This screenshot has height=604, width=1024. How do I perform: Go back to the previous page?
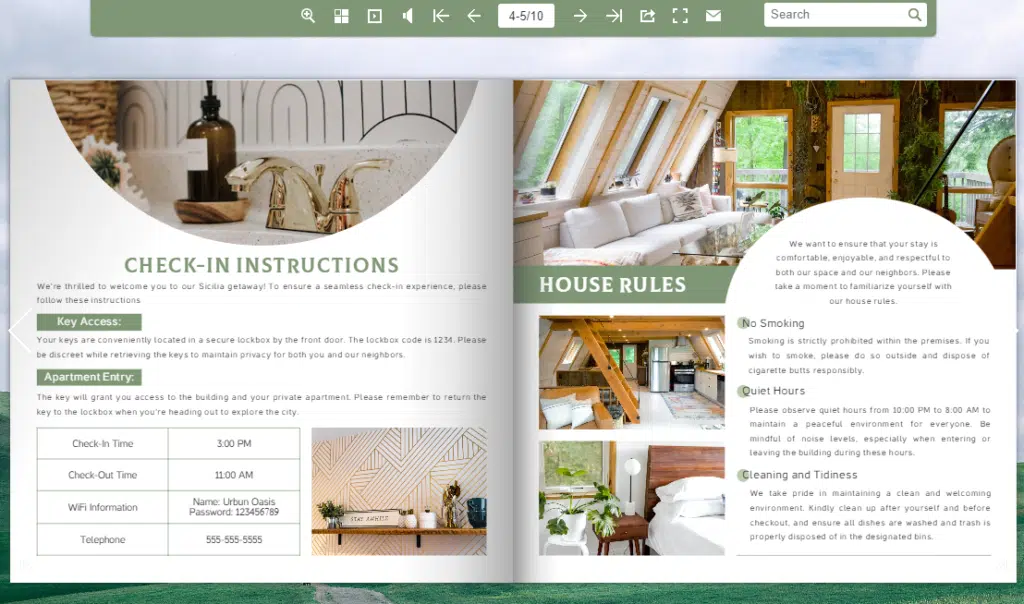point(473,15)
